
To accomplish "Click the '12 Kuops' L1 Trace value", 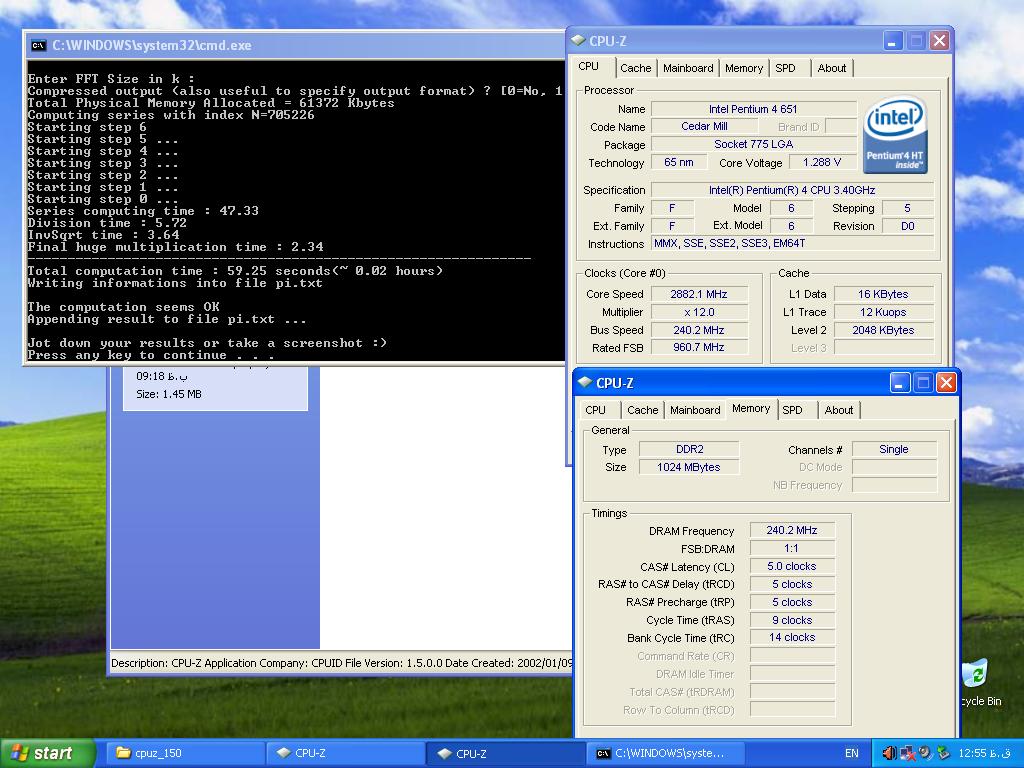I will (x=883, y=312).
